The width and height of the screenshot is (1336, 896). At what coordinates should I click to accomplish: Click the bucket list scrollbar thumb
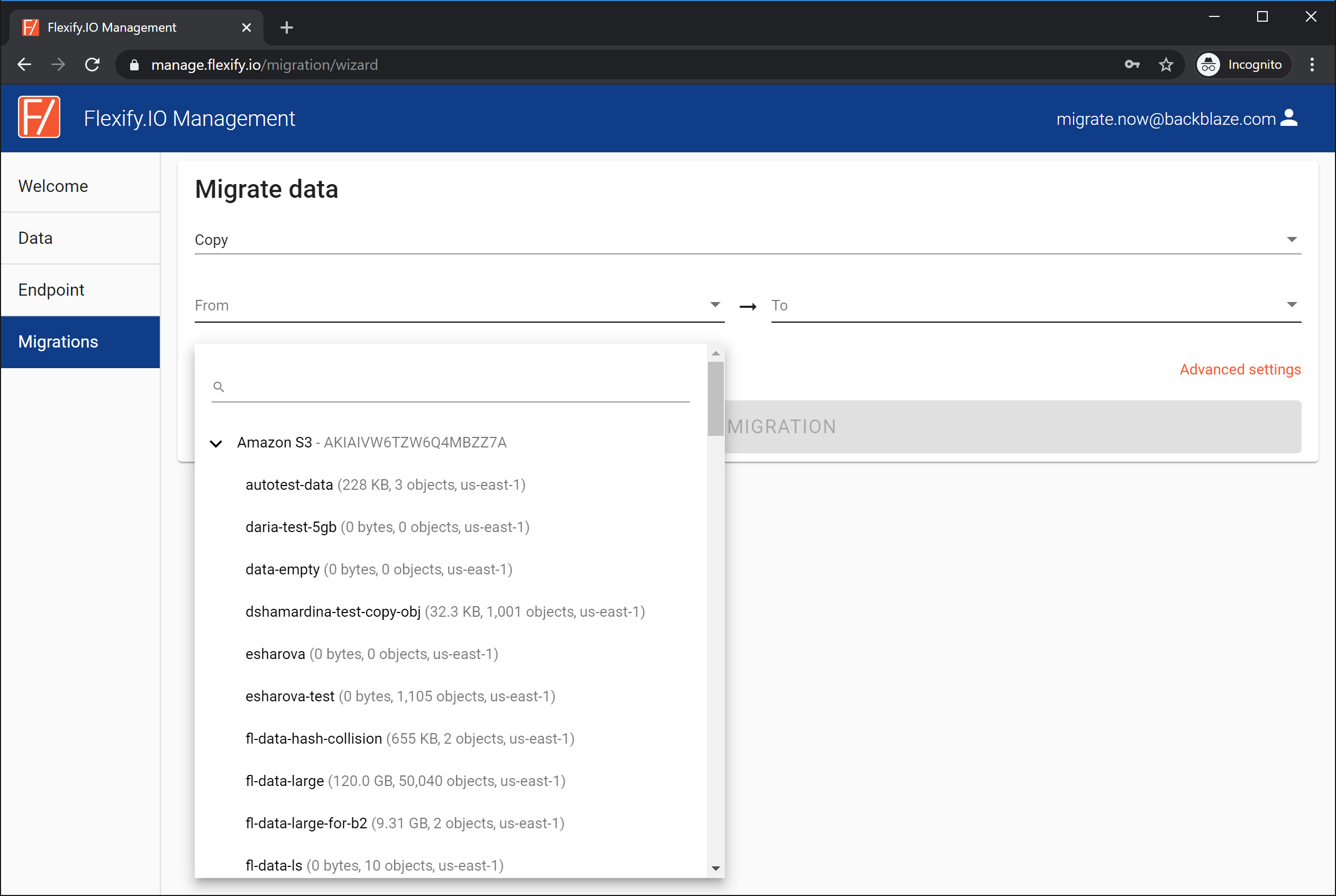point(715,398)
